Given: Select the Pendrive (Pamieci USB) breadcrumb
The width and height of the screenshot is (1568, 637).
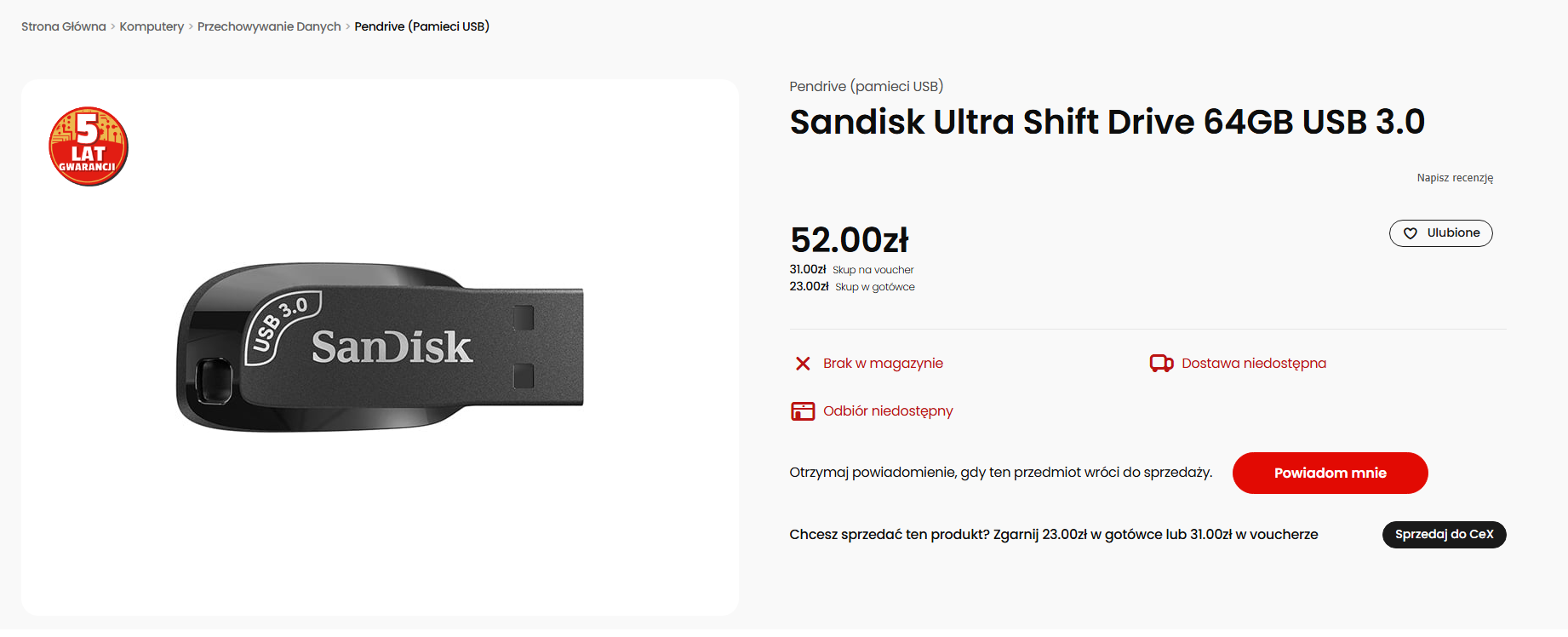Looking at the screenshot, I should tap(421, 26).
